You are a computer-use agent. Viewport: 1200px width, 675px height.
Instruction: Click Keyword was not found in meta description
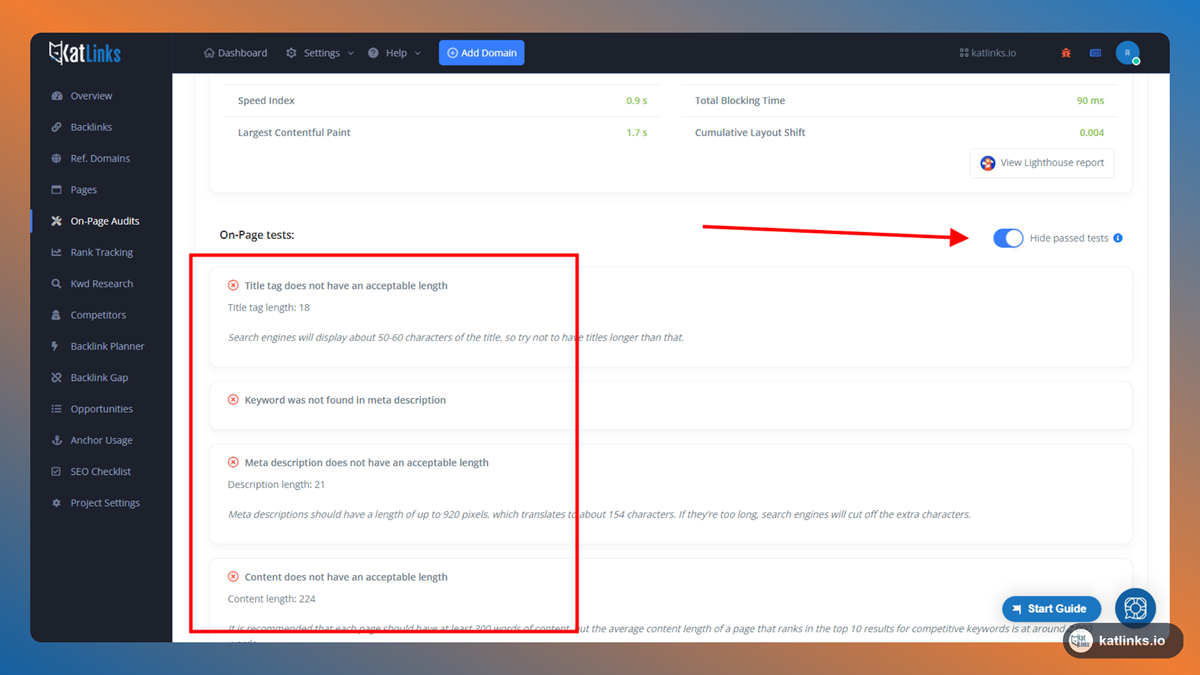tap(345, 400)
